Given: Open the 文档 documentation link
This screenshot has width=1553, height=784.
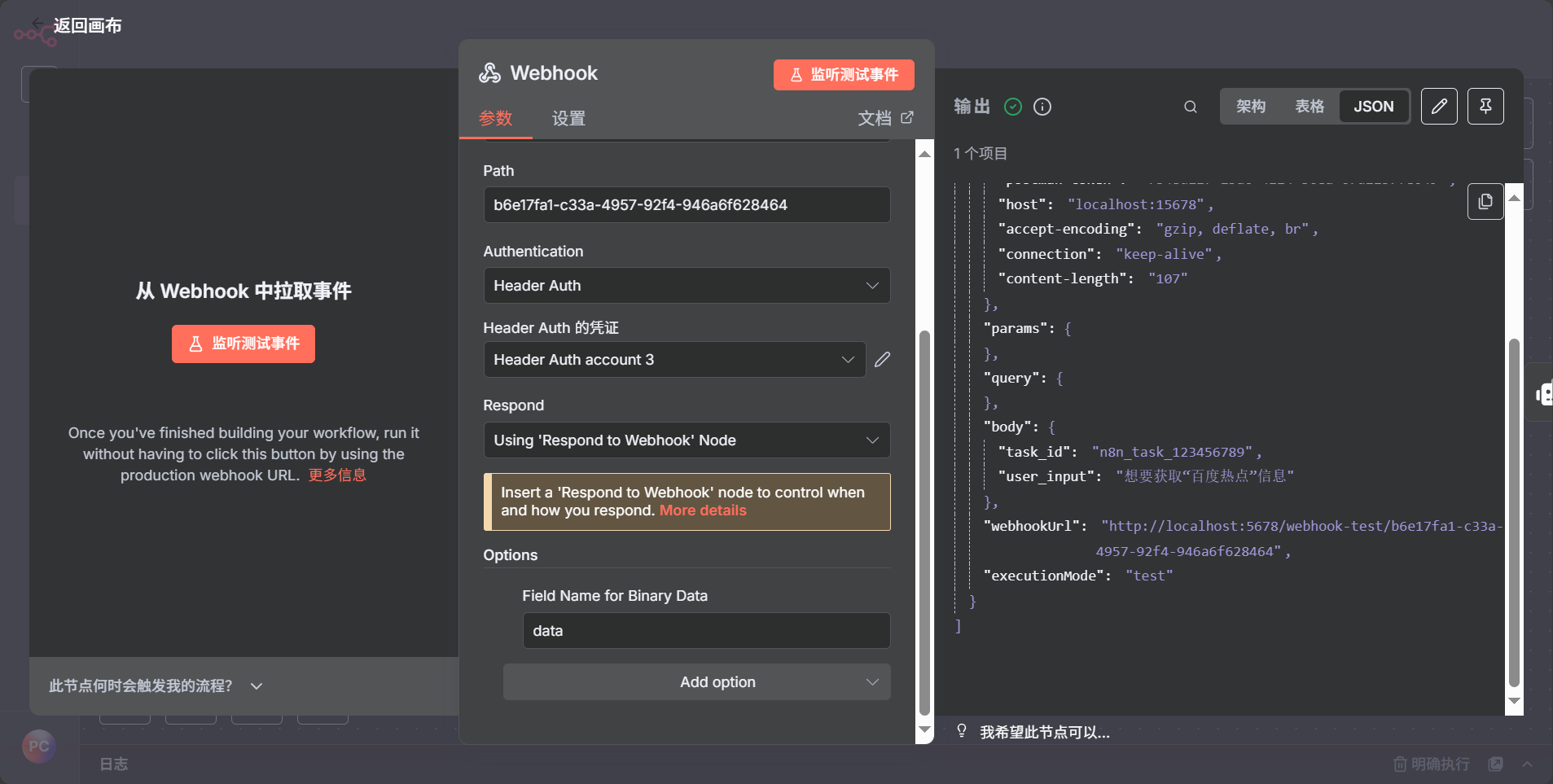Looking at the screenshot, I should pyautogui.click(x=885, y=118).
